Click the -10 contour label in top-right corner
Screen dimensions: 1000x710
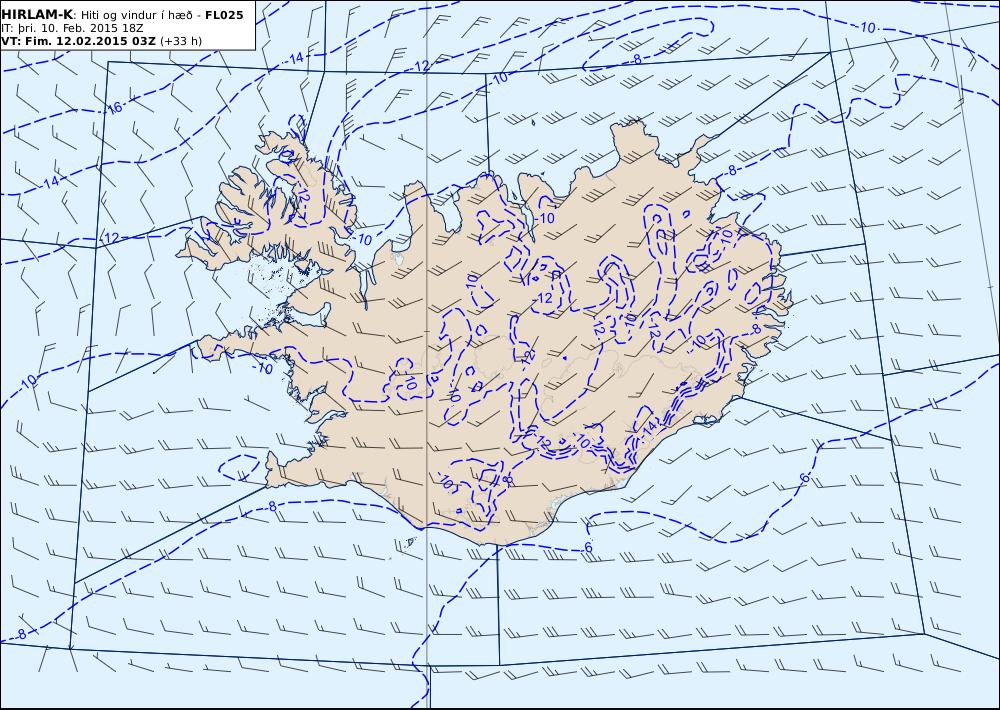pos(867,27)
